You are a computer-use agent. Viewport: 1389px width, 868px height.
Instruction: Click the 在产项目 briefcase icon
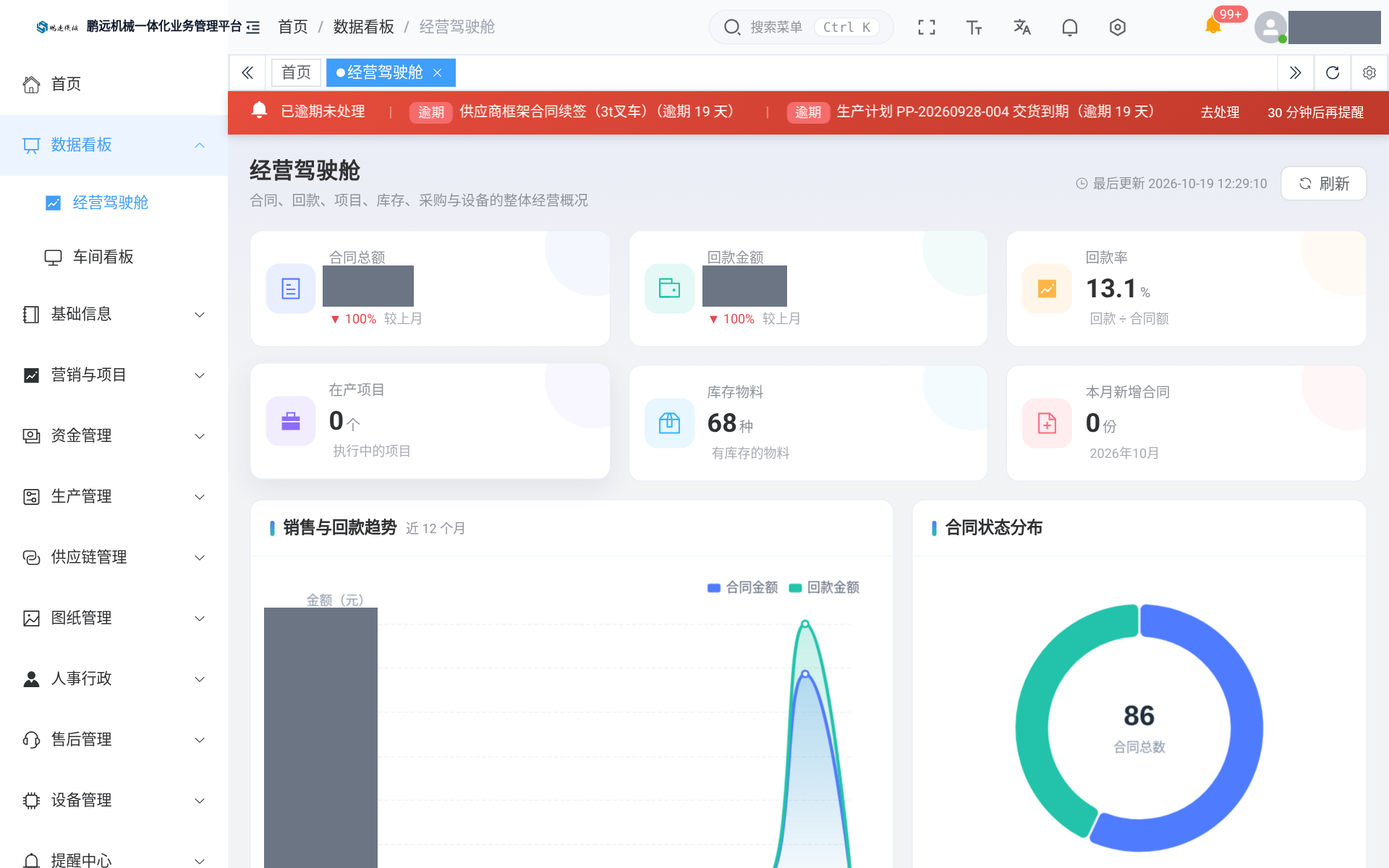point(291,421)
